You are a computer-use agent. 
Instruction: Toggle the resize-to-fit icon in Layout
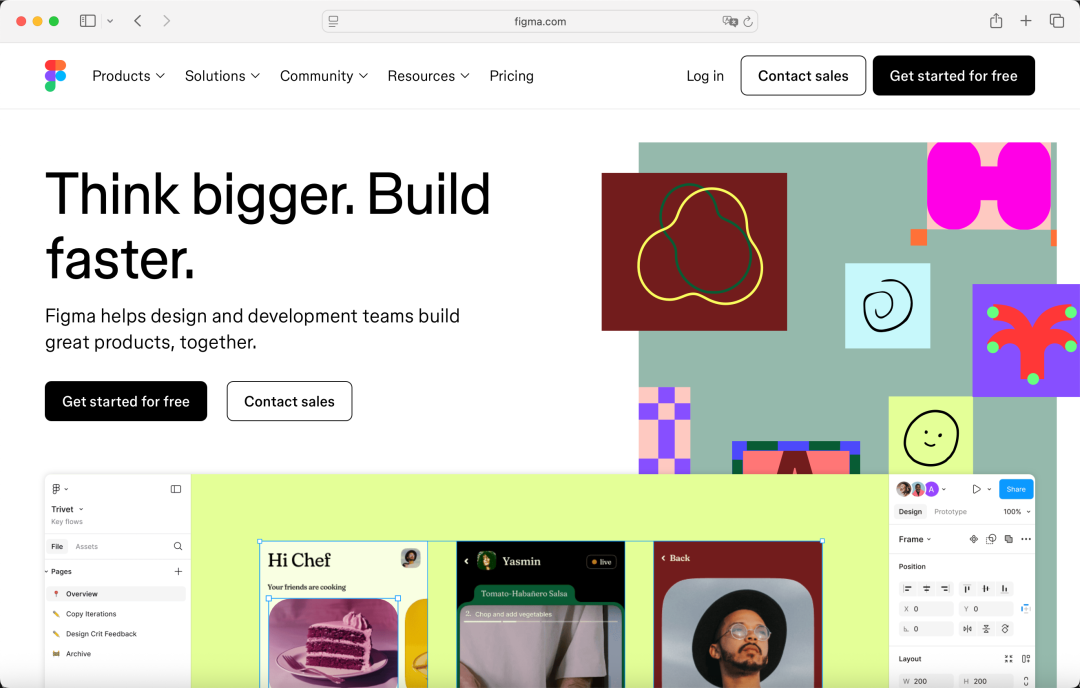tap(1008, 659)
